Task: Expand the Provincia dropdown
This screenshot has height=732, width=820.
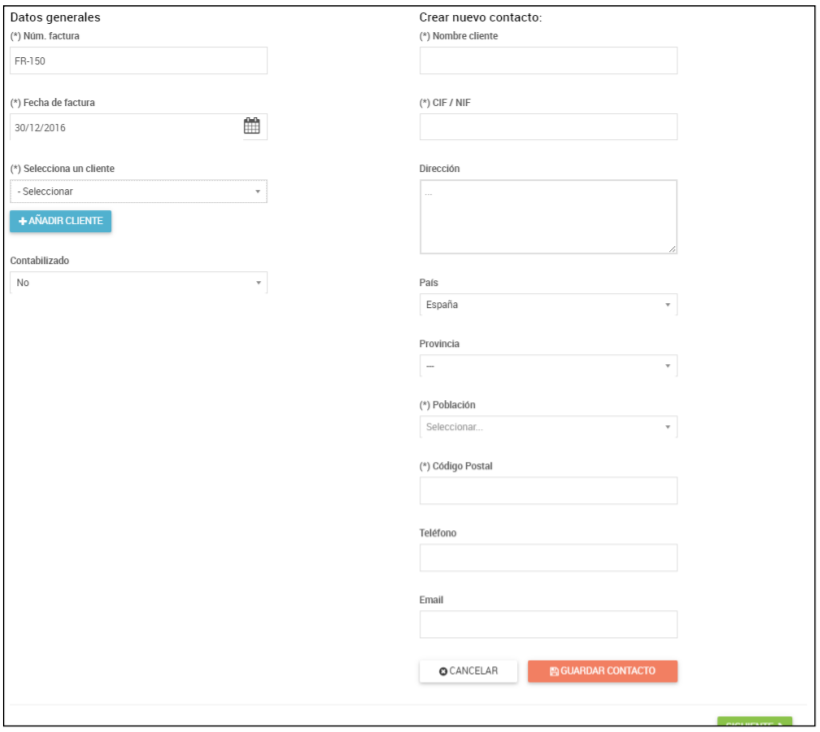Action: pos(548,366)
